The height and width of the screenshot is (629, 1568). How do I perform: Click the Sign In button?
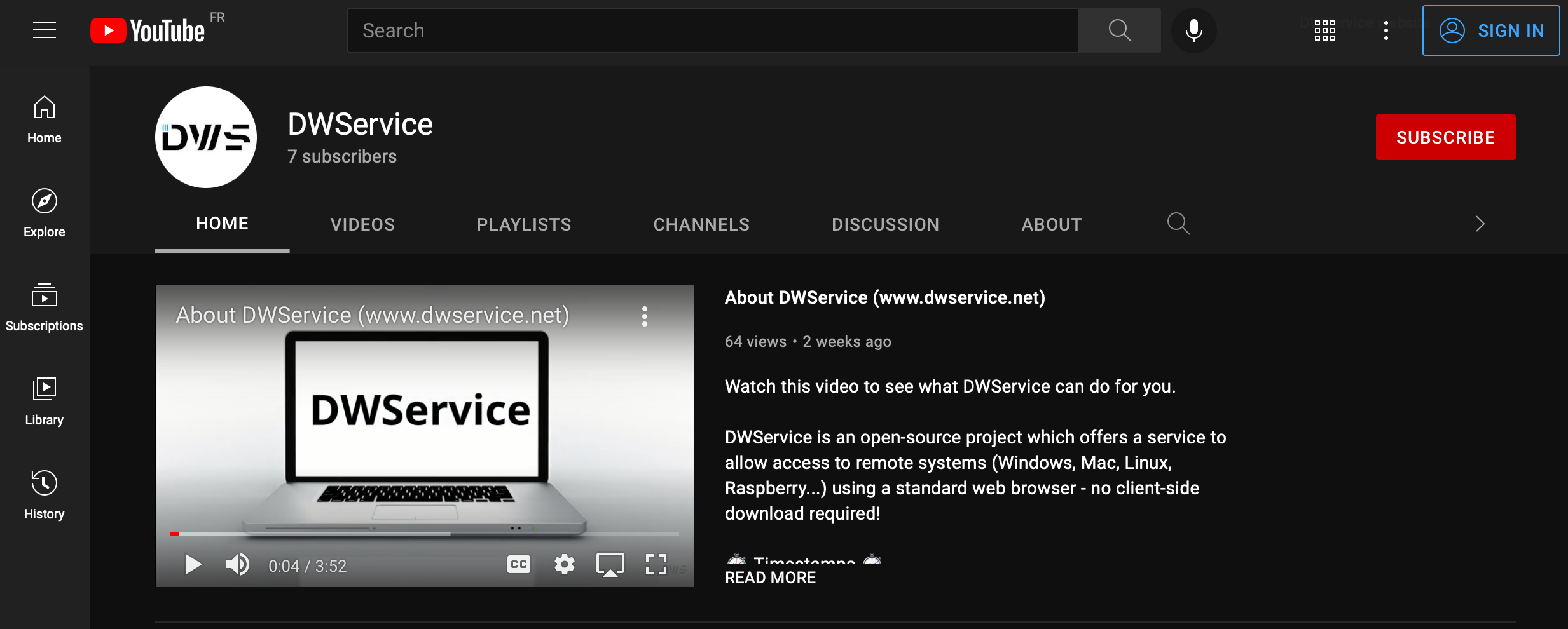pos(1491,30)
